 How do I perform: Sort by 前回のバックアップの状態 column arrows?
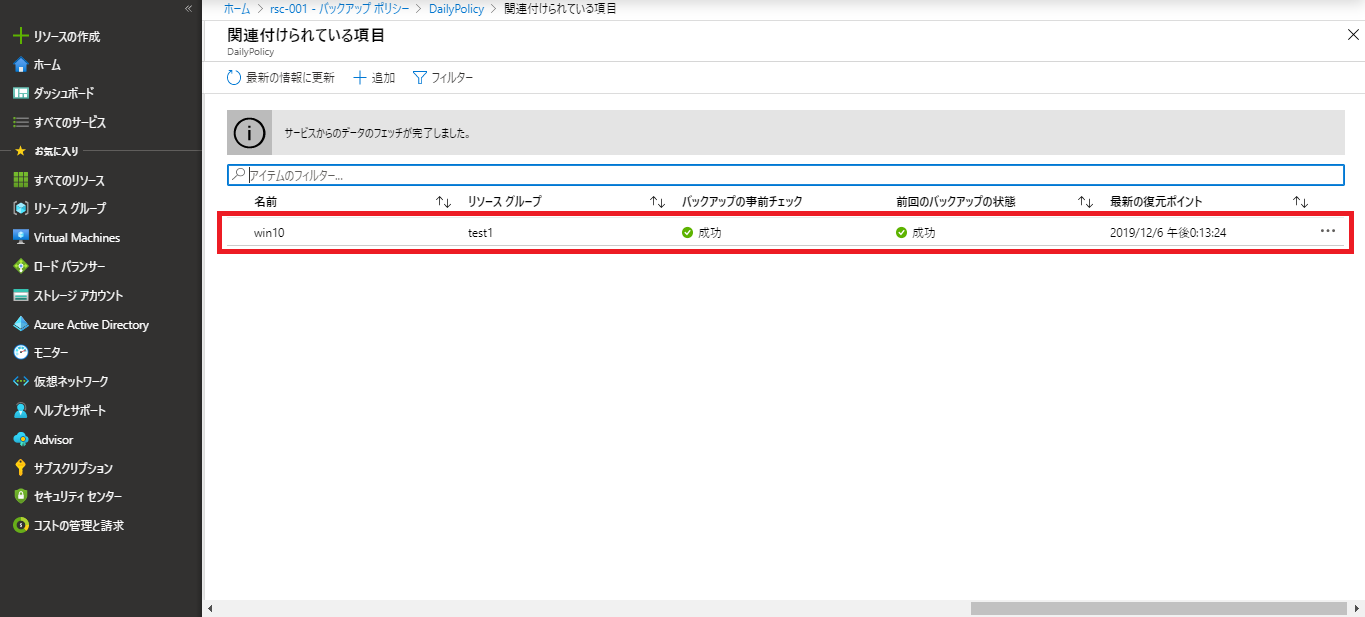(1085, 202)
